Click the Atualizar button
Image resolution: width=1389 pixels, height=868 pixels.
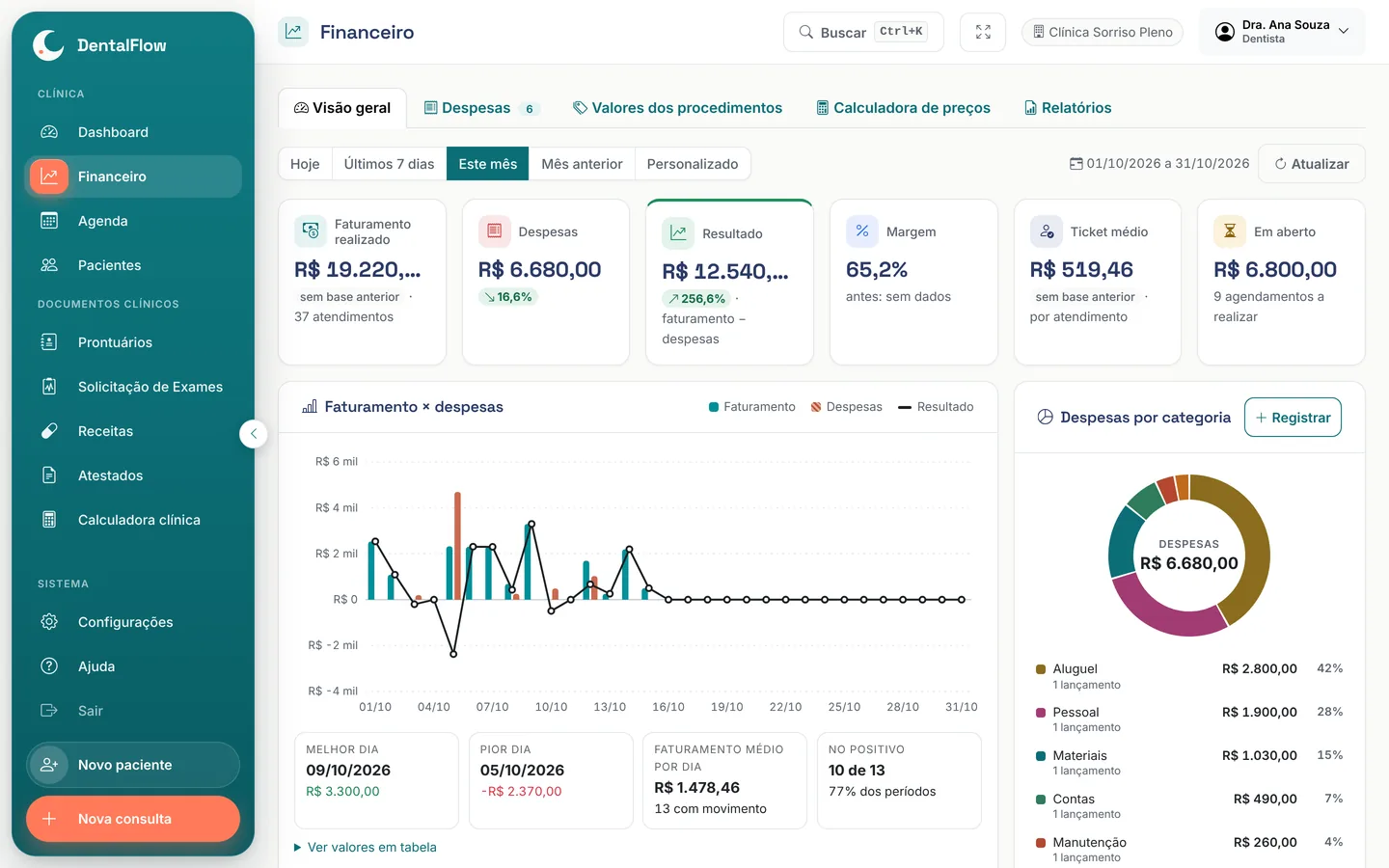[x=1312, y=164]
